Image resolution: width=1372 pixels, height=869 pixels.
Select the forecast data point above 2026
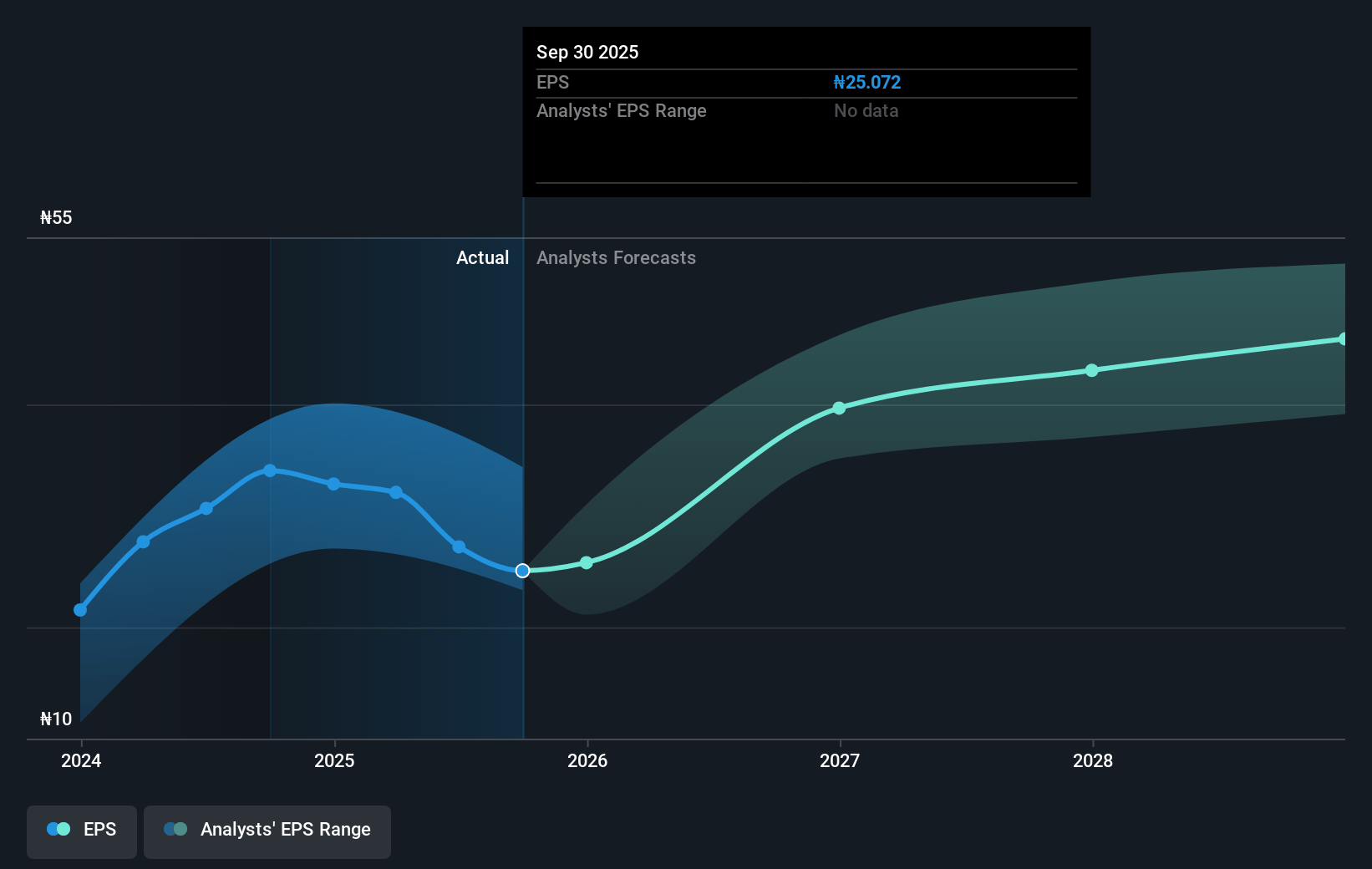587,562
